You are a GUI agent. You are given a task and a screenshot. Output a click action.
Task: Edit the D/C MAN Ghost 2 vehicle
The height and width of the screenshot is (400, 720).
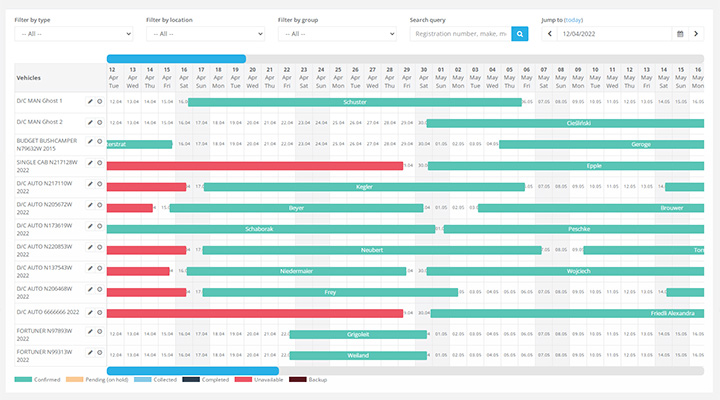pyautogui.click(x=90, y=123)
